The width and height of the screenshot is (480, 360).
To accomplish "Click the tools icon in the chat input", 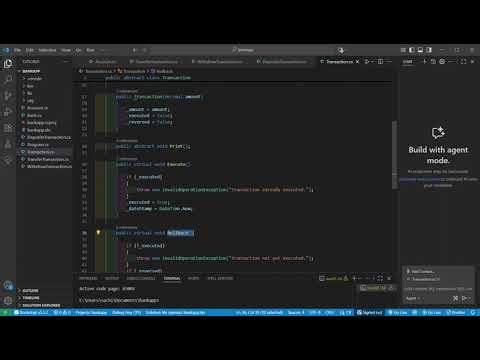I will click(455, 298).
